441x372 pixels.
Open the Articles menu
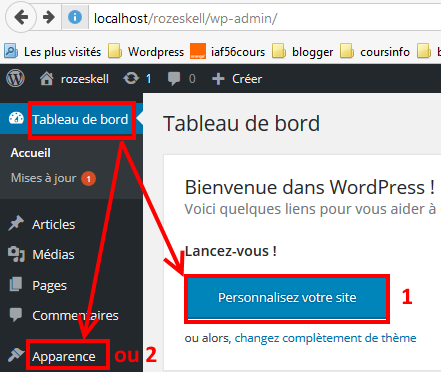point(54,224)
